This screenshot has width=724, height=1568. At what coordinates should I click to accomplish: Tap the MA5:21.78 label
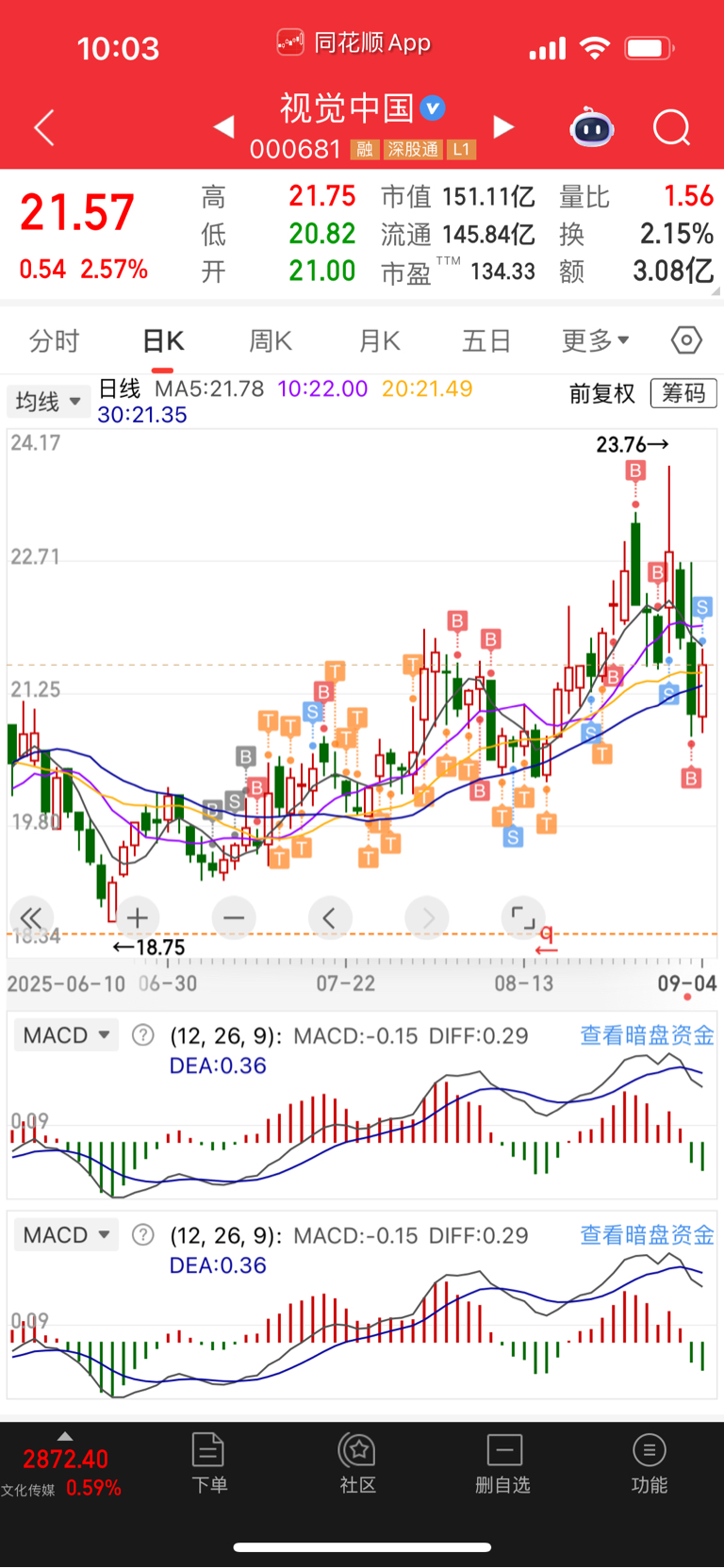(x=209, y=388)
